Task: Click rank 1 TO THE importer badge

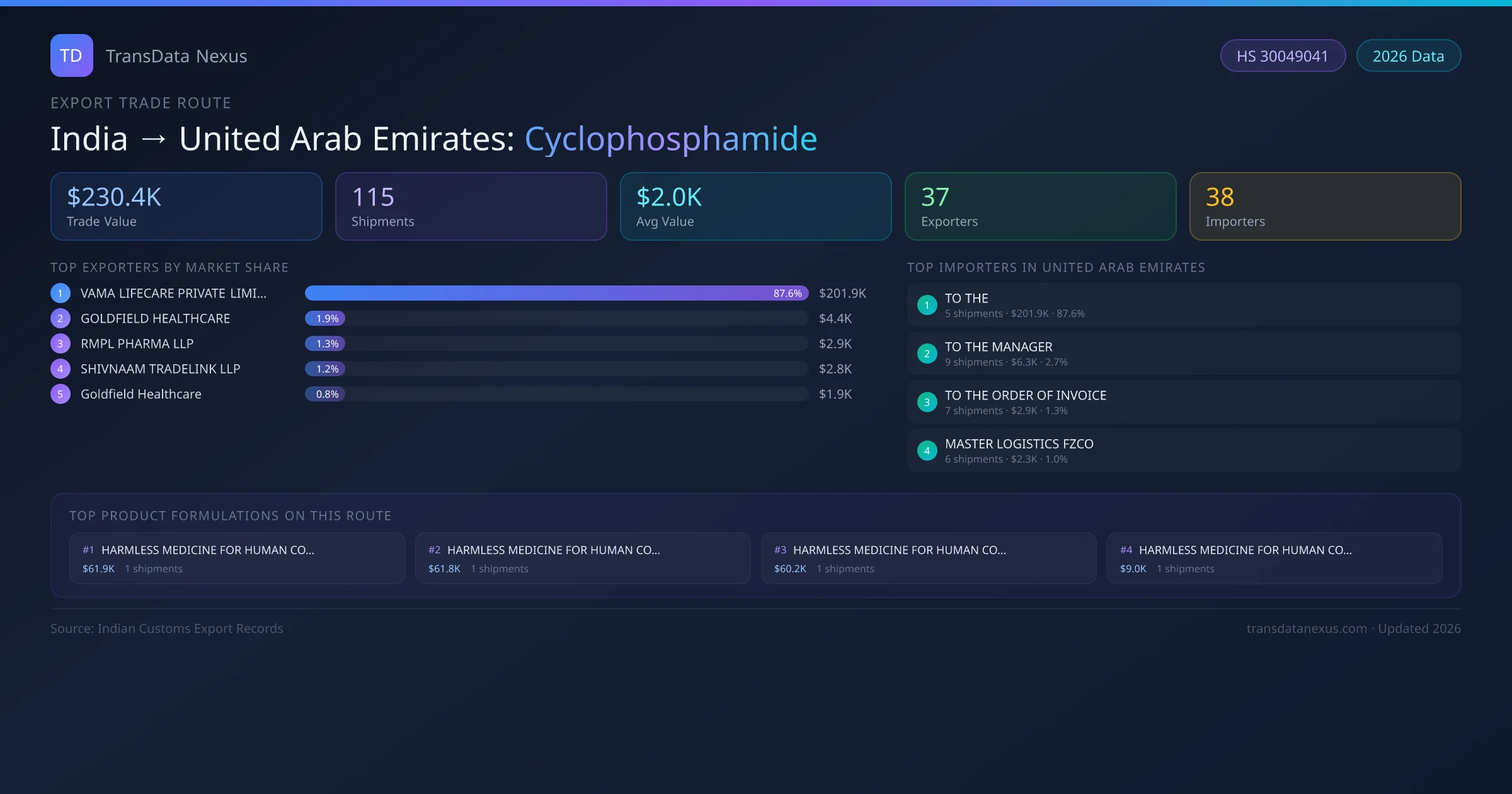Action: (x=927, y=305)
